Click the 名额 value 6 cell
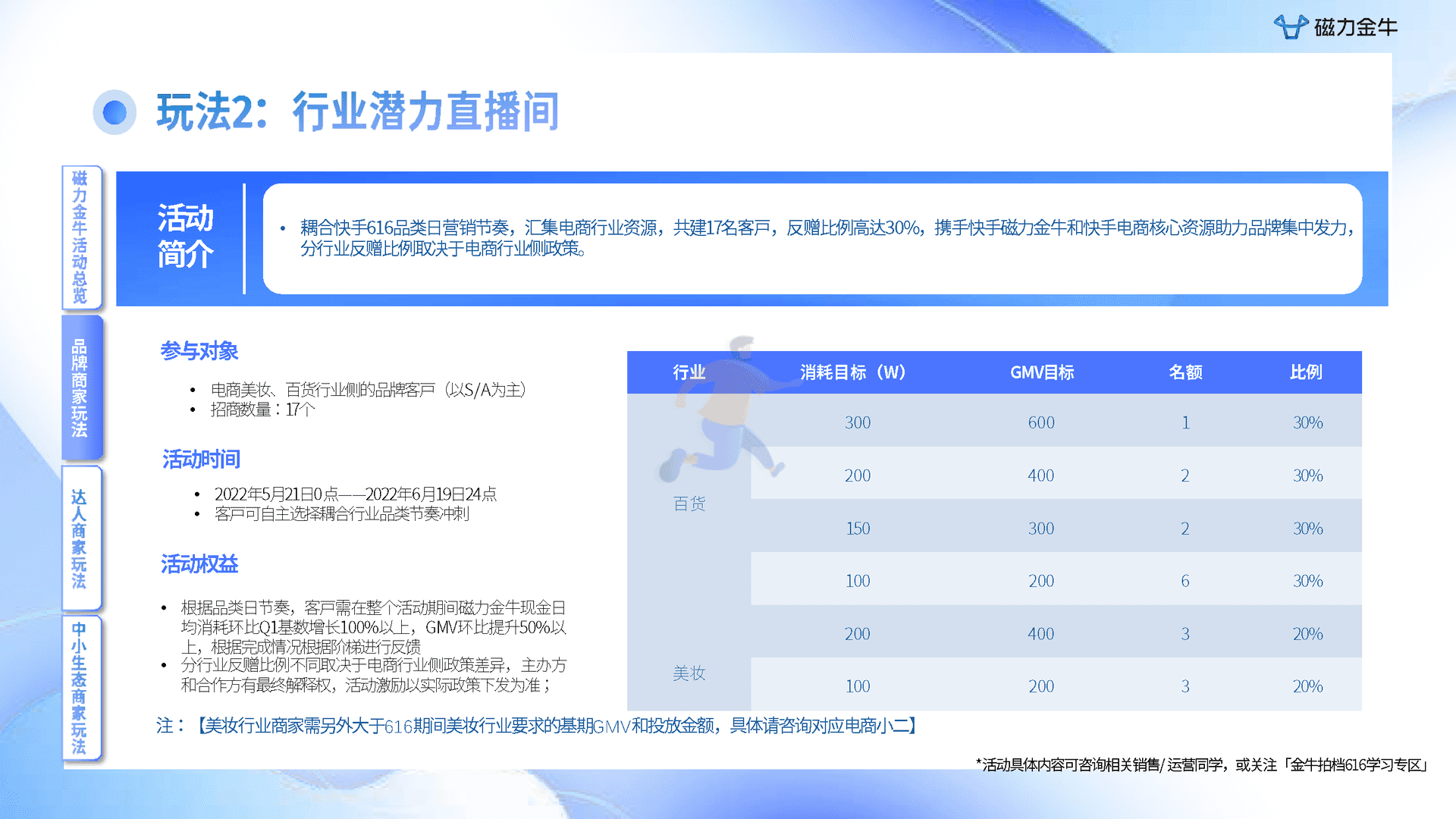The width and height of the screenshot is (1456, 819). coord(1185,581)
